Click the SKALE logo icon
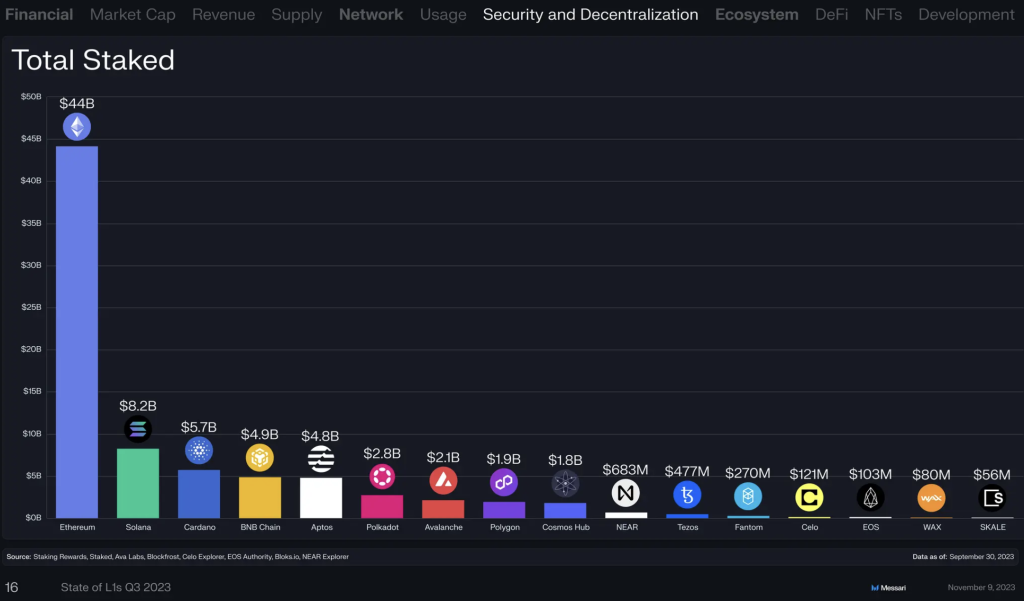Screen dimensions: 1024x601 click(993, 498)
